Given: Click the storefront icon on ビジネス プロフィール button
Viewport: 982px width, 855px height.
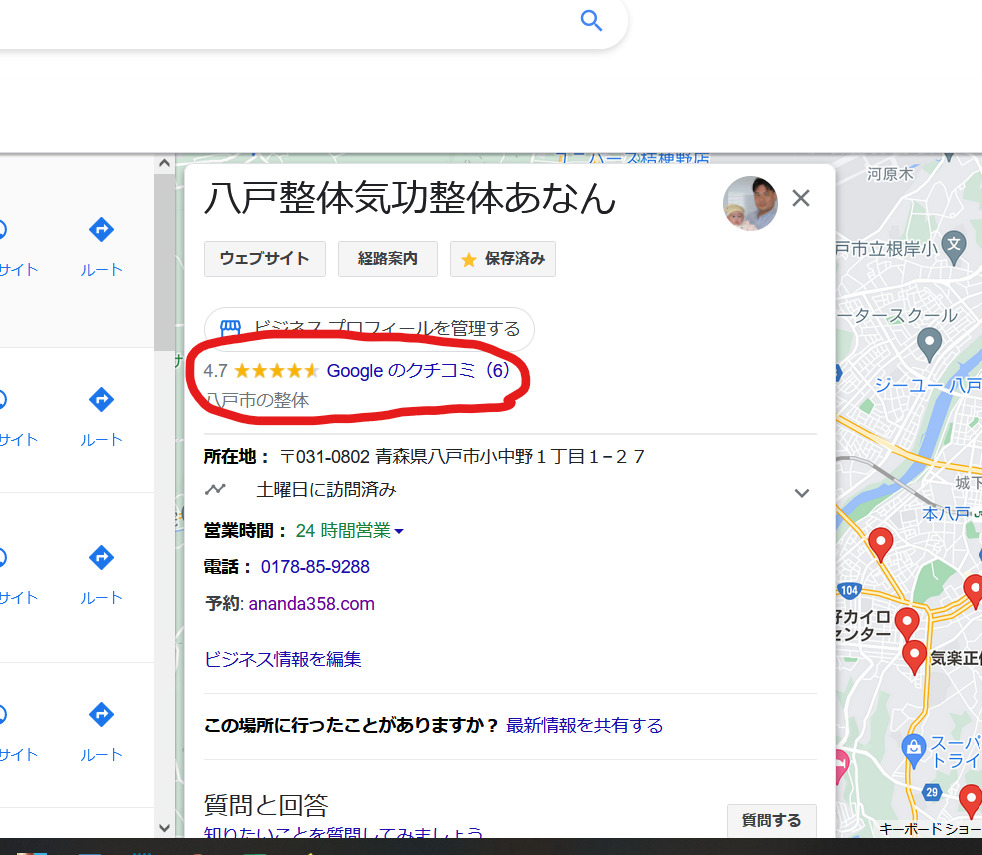Looking at the screenshot, I should [x=231, y=327].
